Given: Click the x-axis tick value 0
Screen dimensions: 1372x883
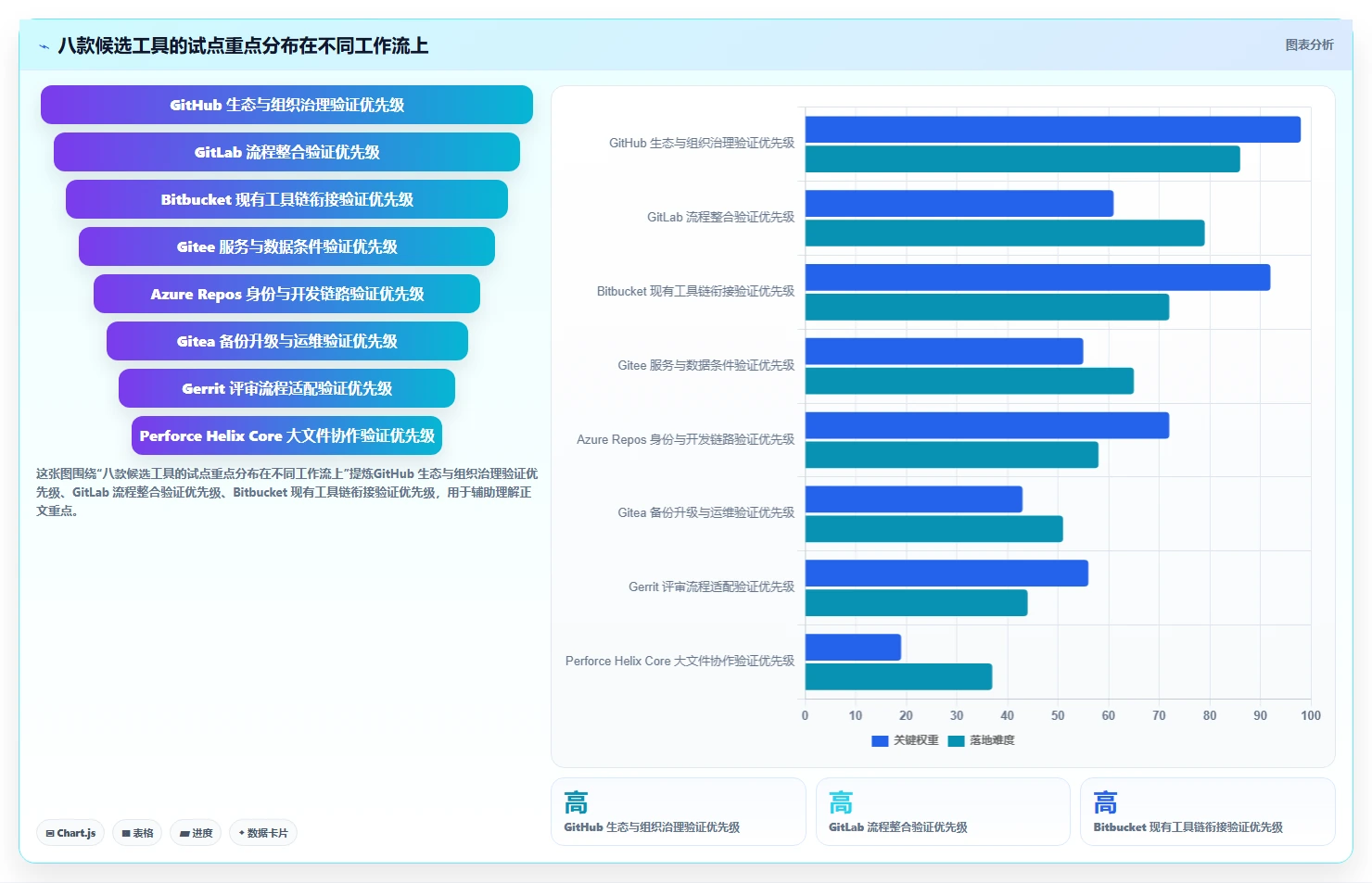Looking at the screenshot, I should click(x=805, y=715).
